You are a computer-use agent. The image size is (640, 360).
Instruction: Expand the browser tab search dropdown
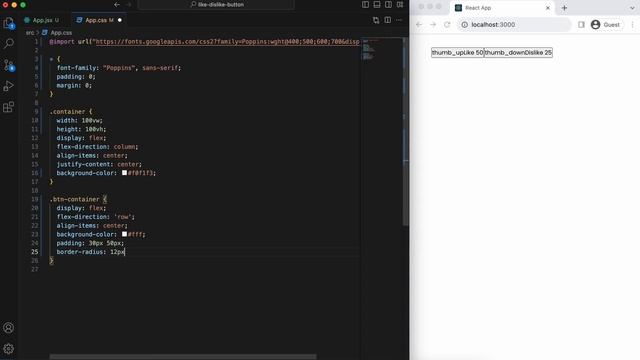[x=632, y=8]
